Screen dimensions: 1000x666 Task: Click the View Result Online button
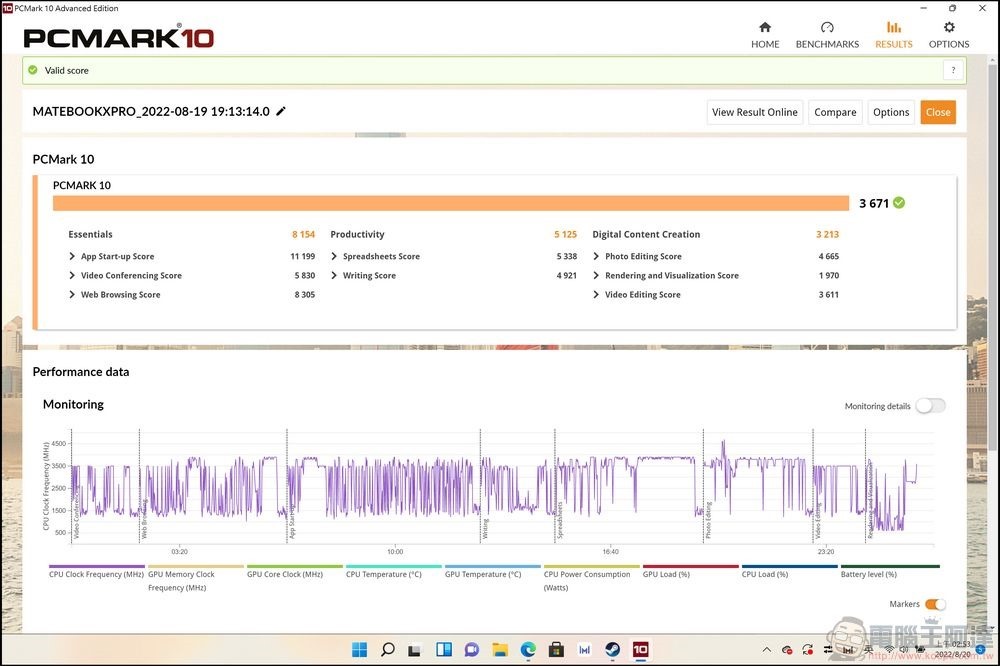pyautogui.click(x=754, y=112)
